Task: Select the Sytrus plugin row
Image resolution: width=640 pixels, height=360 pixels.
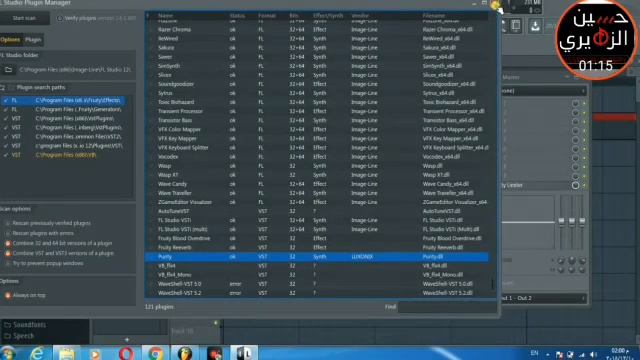Action: coord(317,93)
